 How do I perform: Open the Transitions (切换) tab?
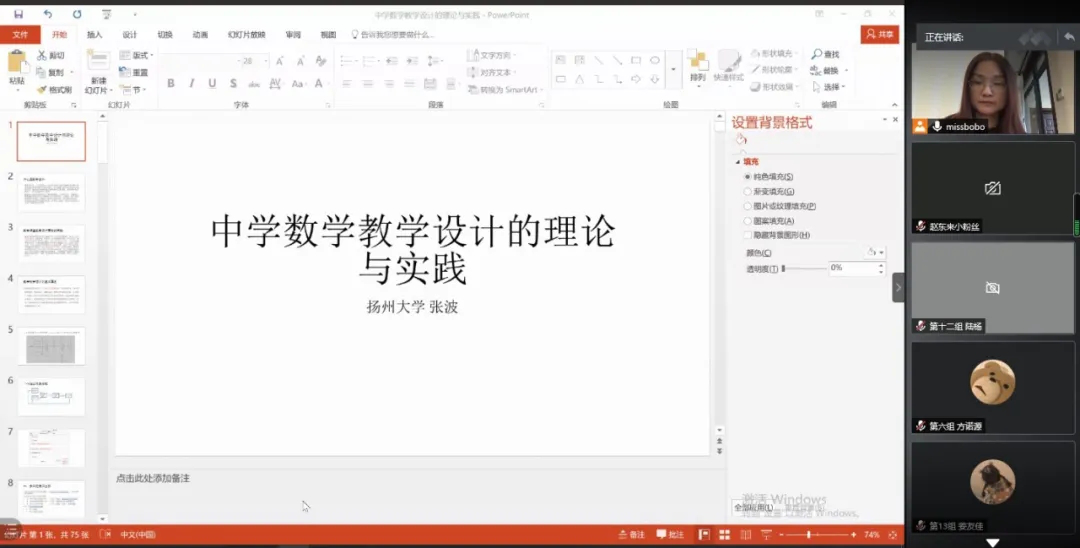[x=165, y=34]
